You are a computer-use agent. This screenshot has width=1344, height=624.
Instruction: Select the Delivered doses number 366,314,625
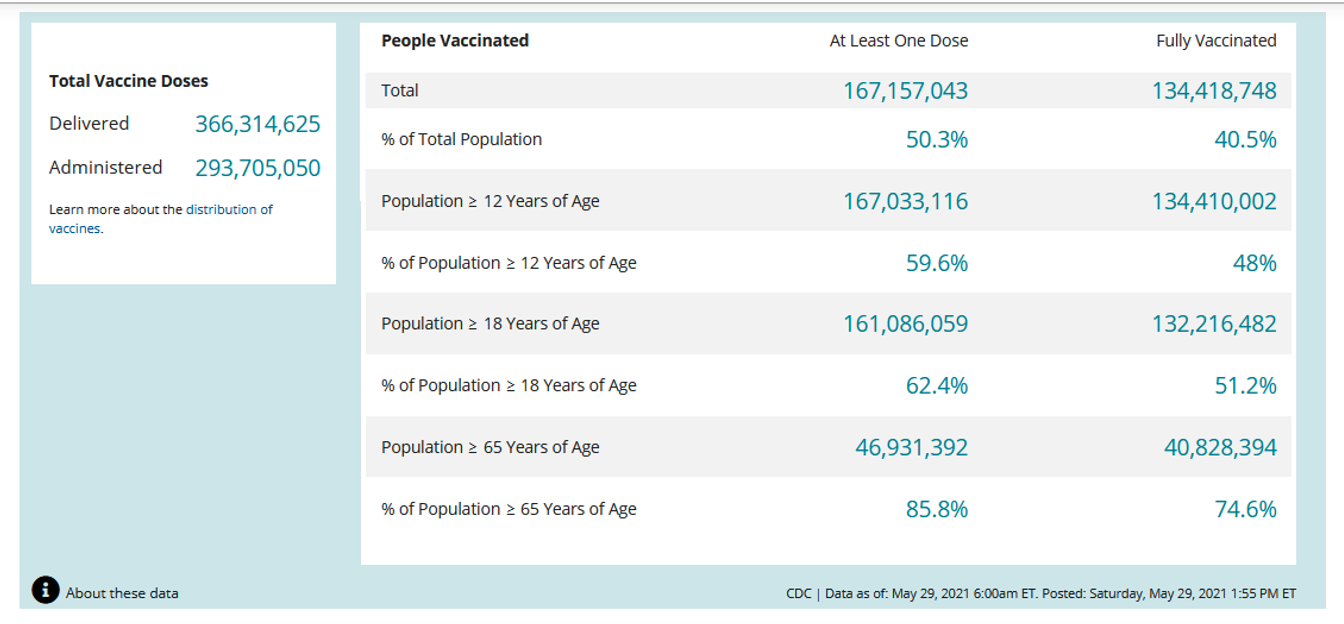[258, 124]
